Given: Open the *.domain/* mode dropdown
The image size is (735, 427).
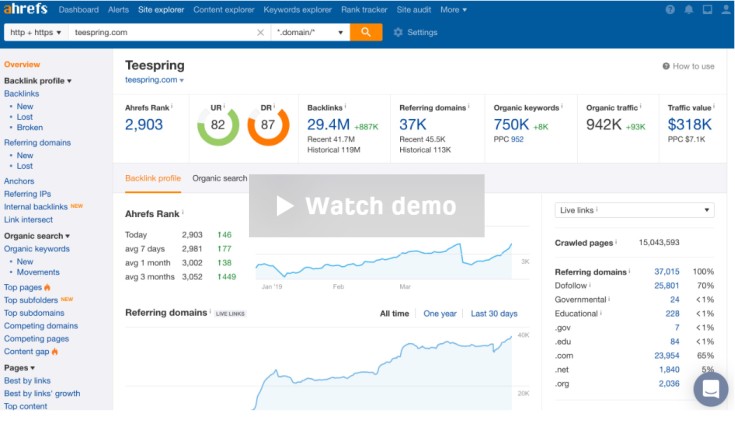Looking at the screenshot, I should pyautogui.click(x=311, y=32).
